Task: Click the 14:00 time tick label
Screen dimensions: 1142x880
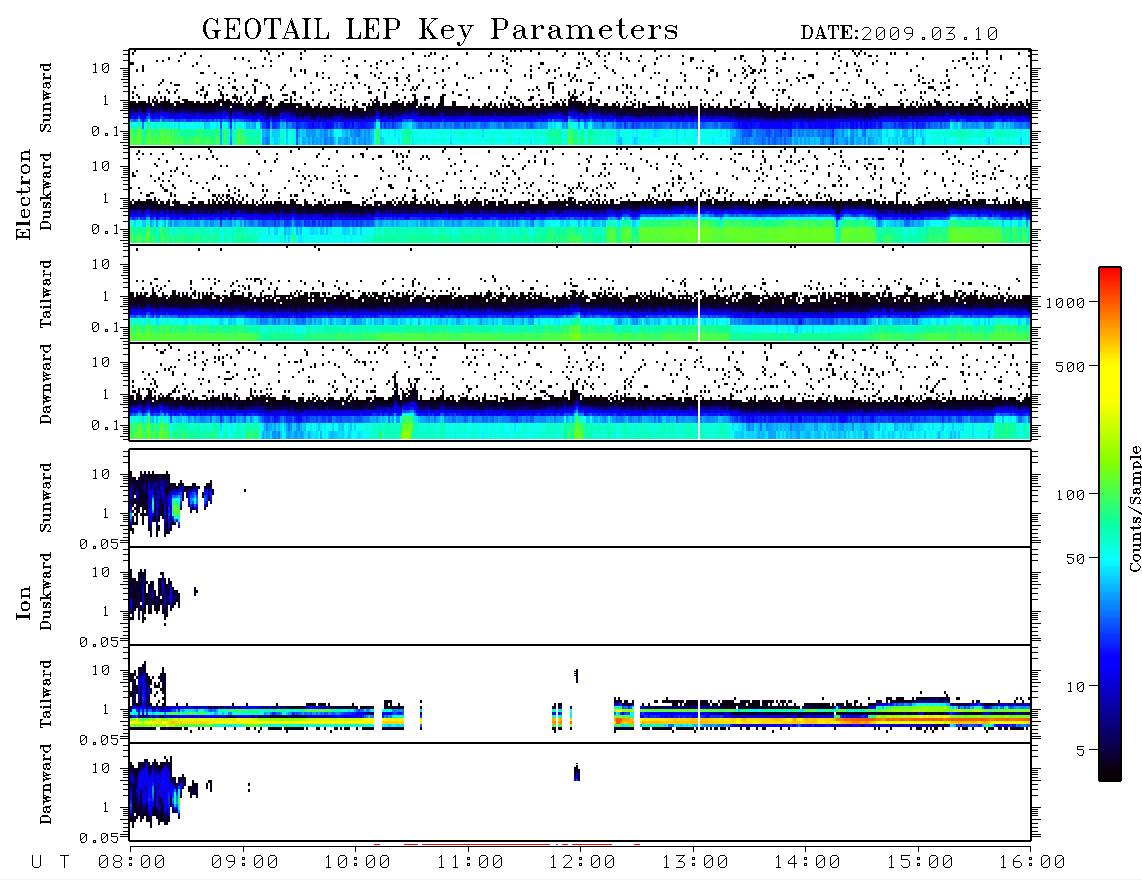Action: click(807, 863)
